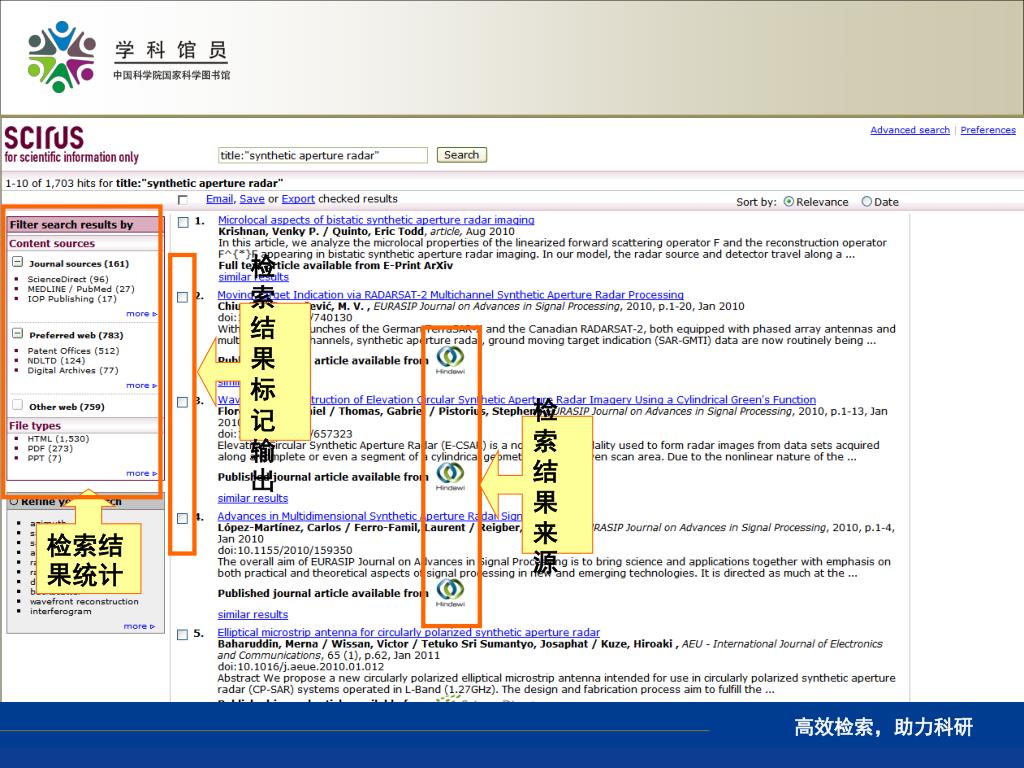Check the box for result 5
The width and height of the screenshot is (1024, 768).
pos(183,635)
